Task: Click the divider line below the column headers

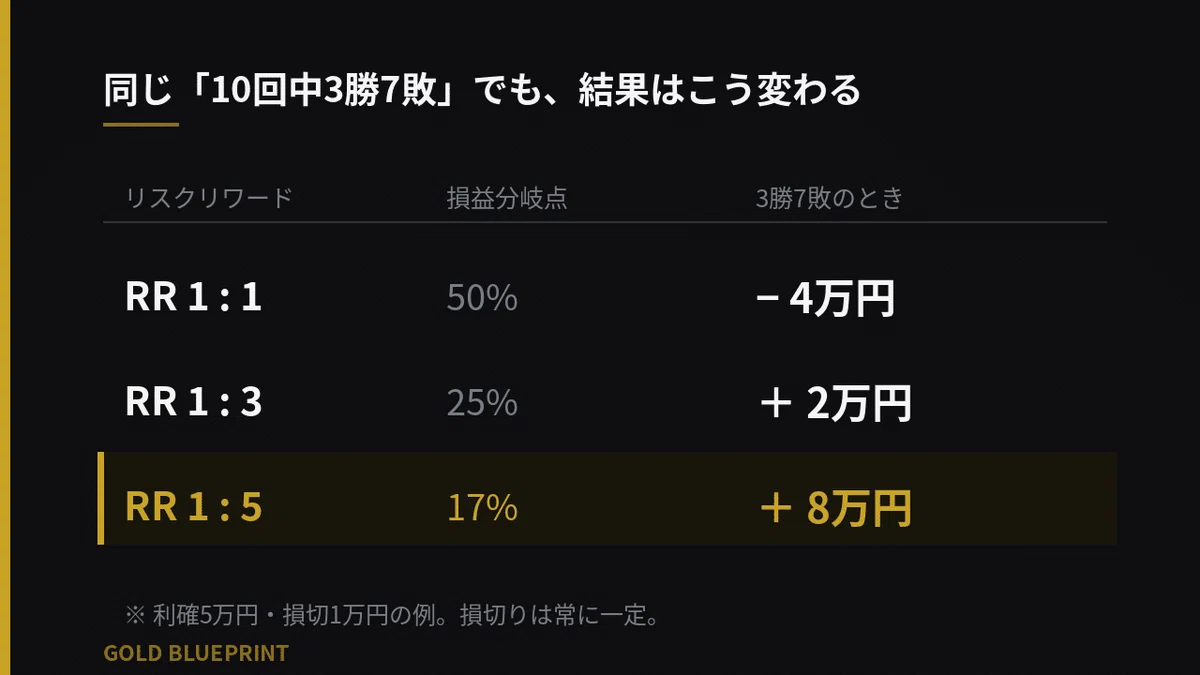Action: pos(605,222)
